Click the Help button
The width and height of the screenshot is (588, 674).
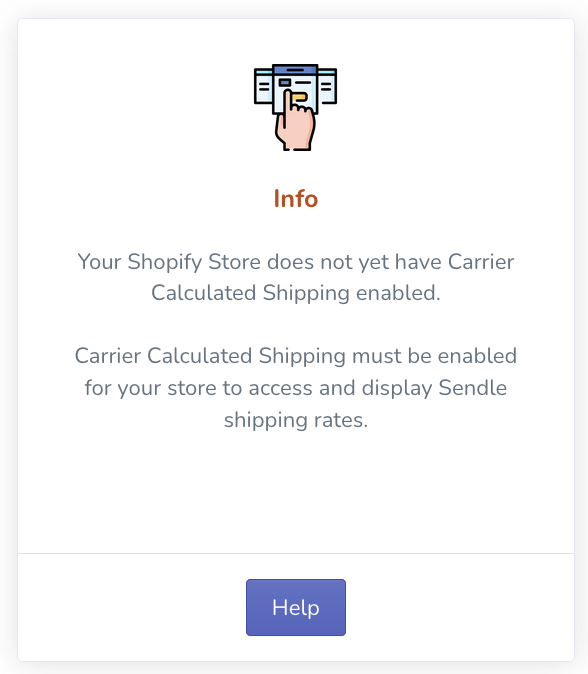pos(296,607)
